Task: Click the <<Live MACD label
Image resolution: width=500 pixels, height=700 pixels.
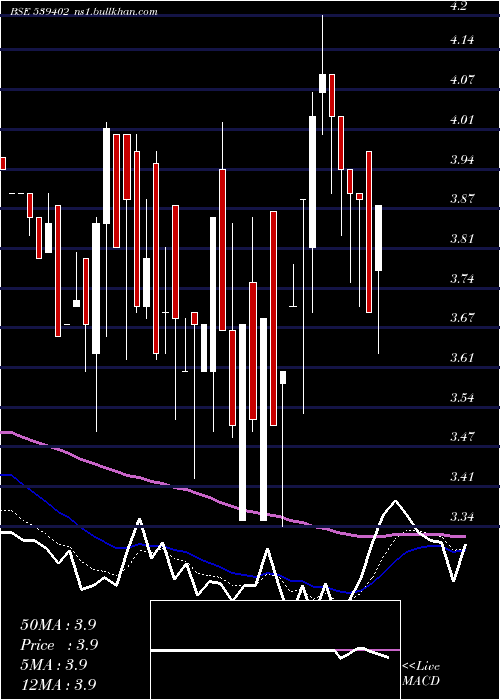Action: [421, 674]
